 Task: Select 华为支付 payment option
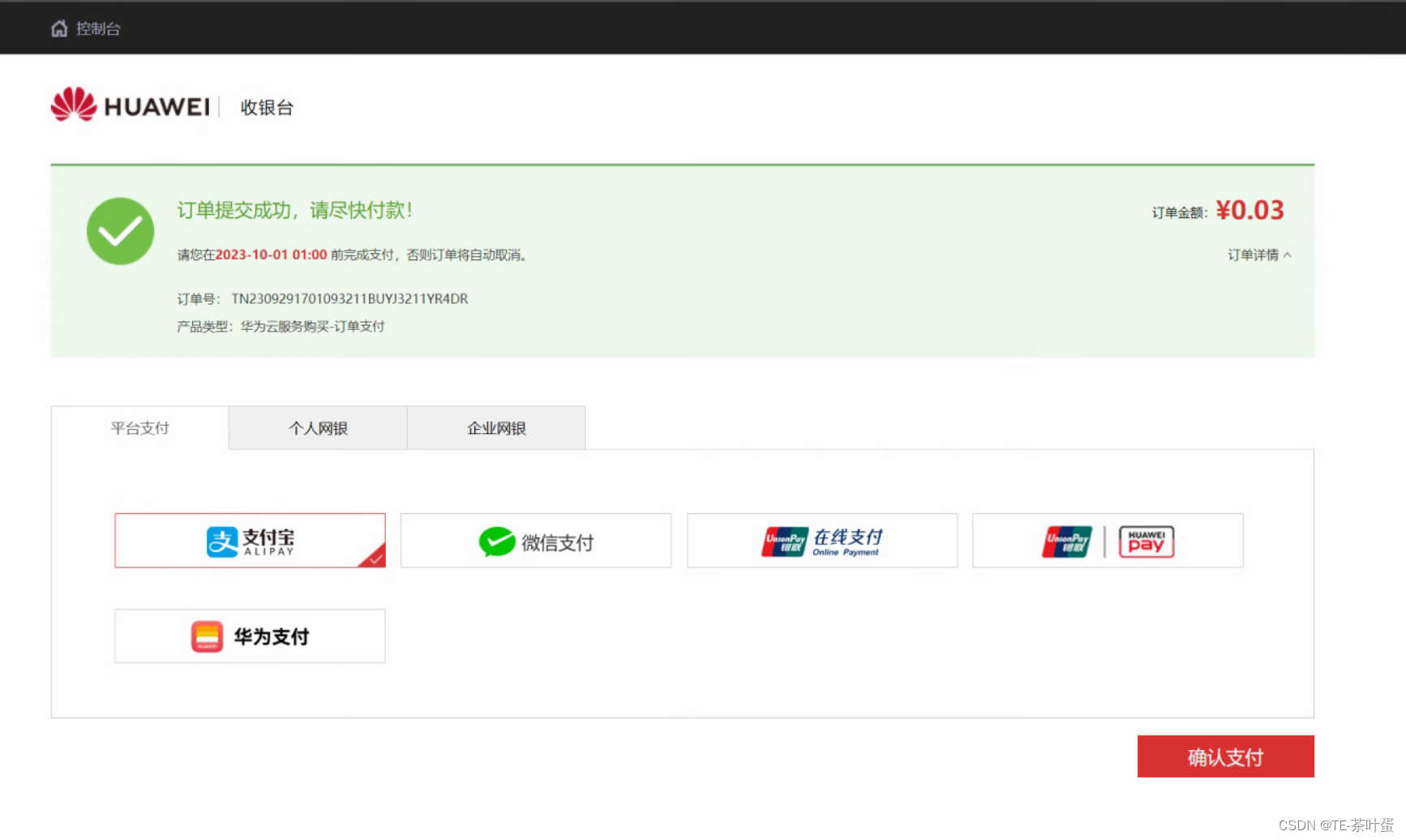click(250, 636)
